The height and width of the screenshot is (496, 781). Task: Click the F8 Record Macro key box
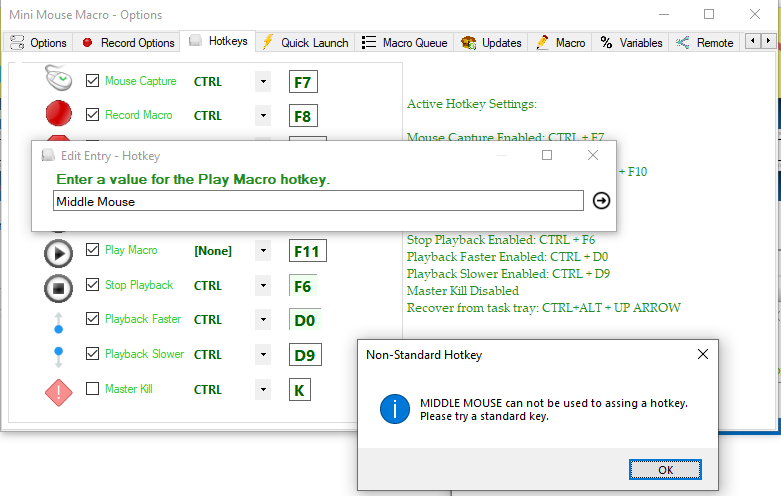(303, 116)
